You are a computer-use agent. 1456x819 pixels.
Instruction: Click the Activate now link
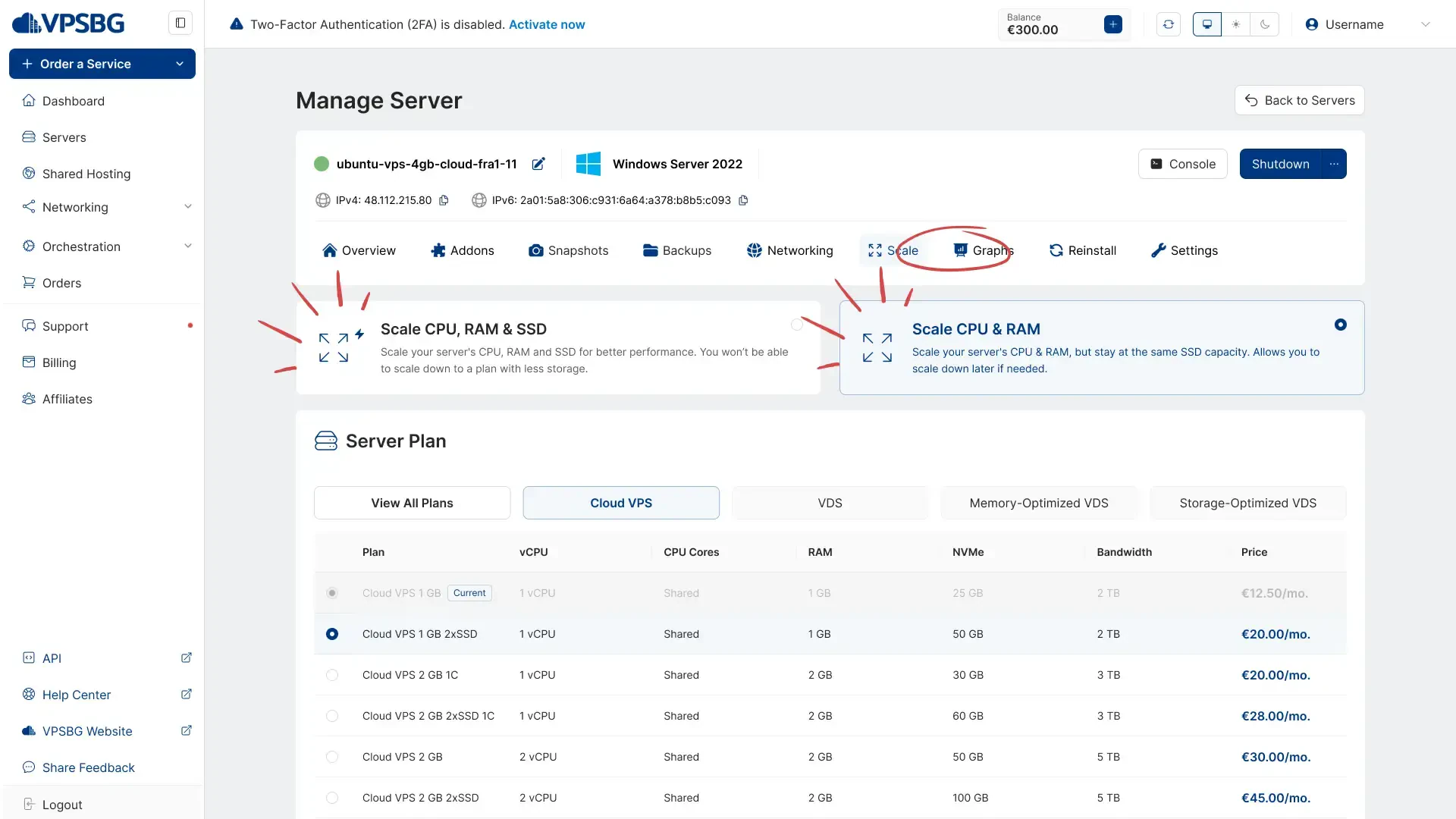(x=546, y=24)
